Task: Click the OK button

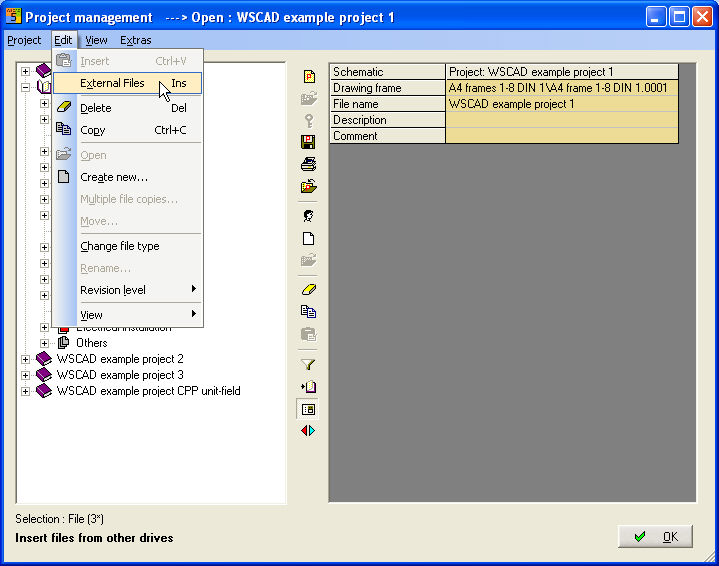Action: click(x=655, y=536)
